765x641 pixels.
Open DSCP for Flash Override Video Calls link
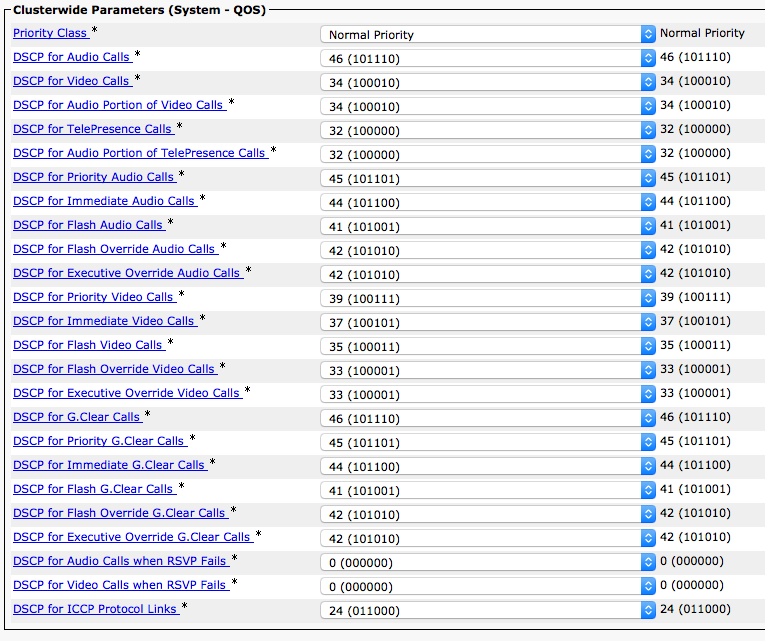point(115,369)
